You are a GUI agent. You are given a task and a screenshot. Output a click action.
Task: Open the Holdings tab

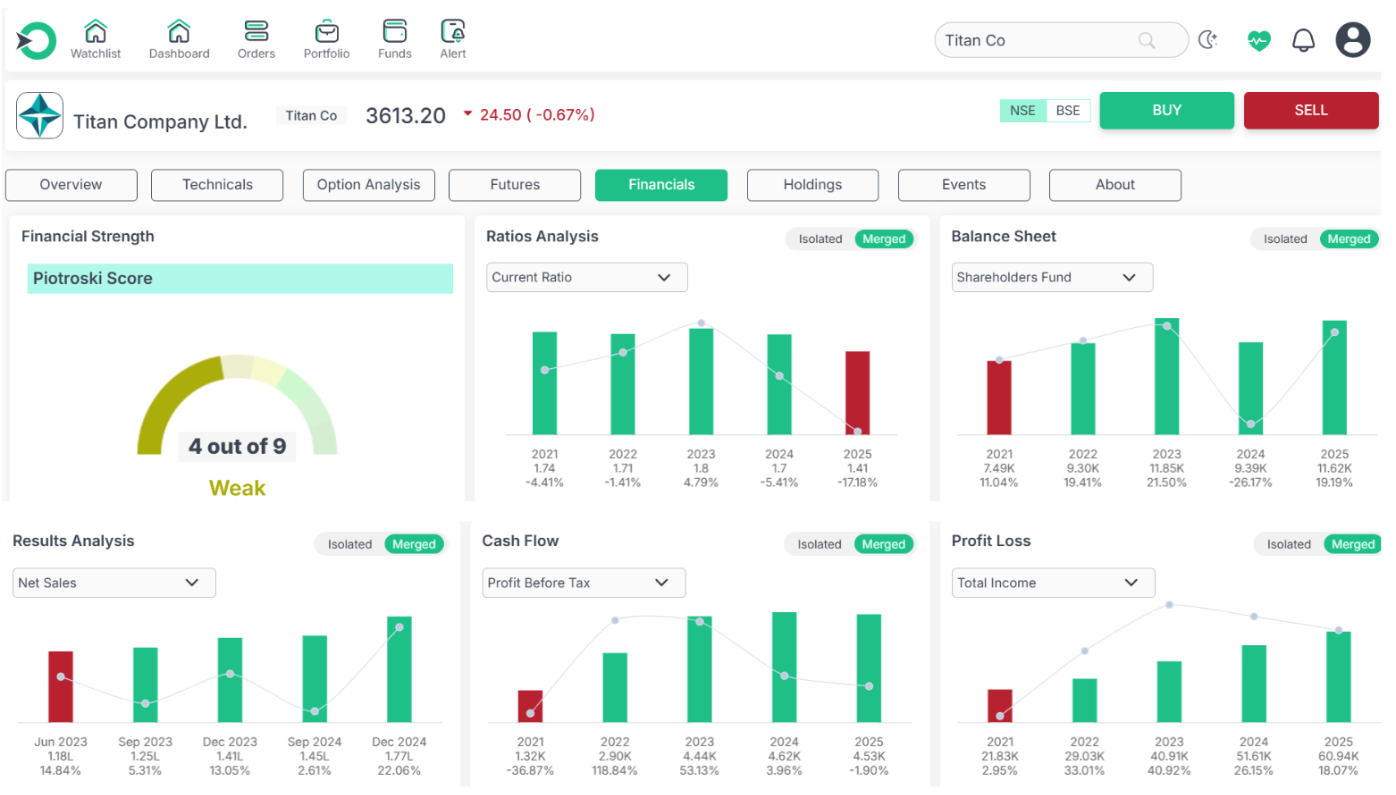click(812, 185)
